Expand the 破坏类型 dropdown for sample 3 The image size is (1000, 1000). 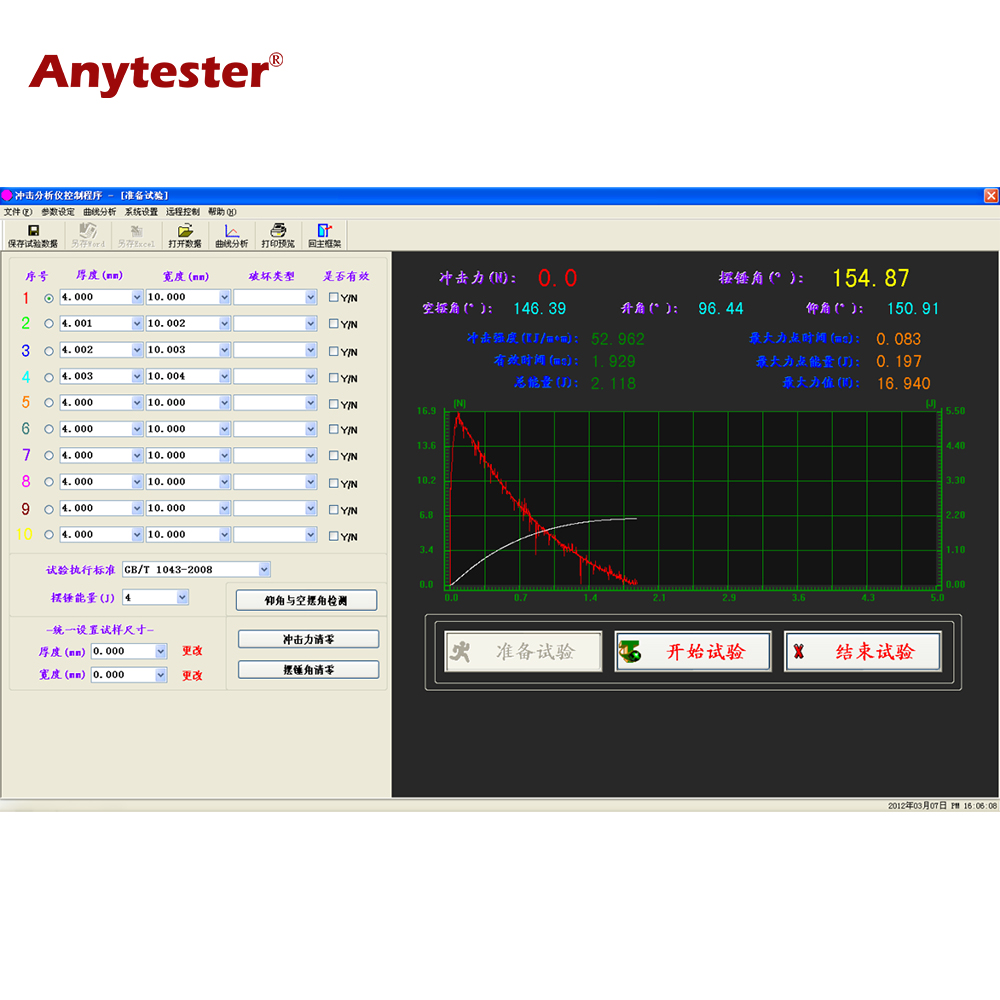[310, 350]
